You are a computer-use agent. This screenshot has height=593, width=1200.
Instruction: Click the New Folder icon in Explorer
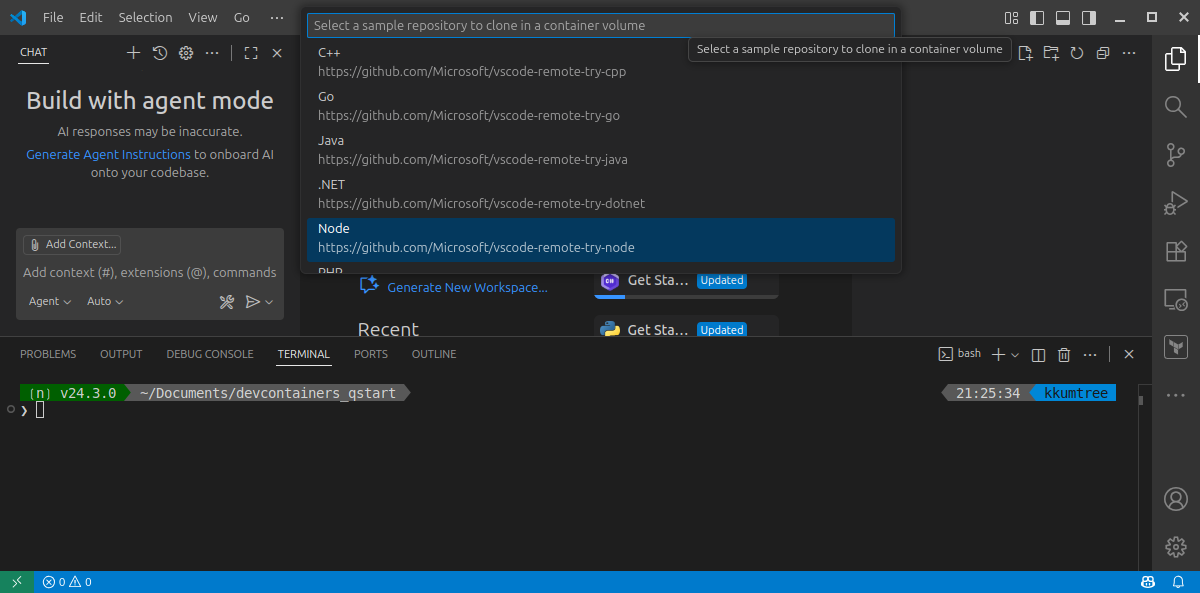1051,53
